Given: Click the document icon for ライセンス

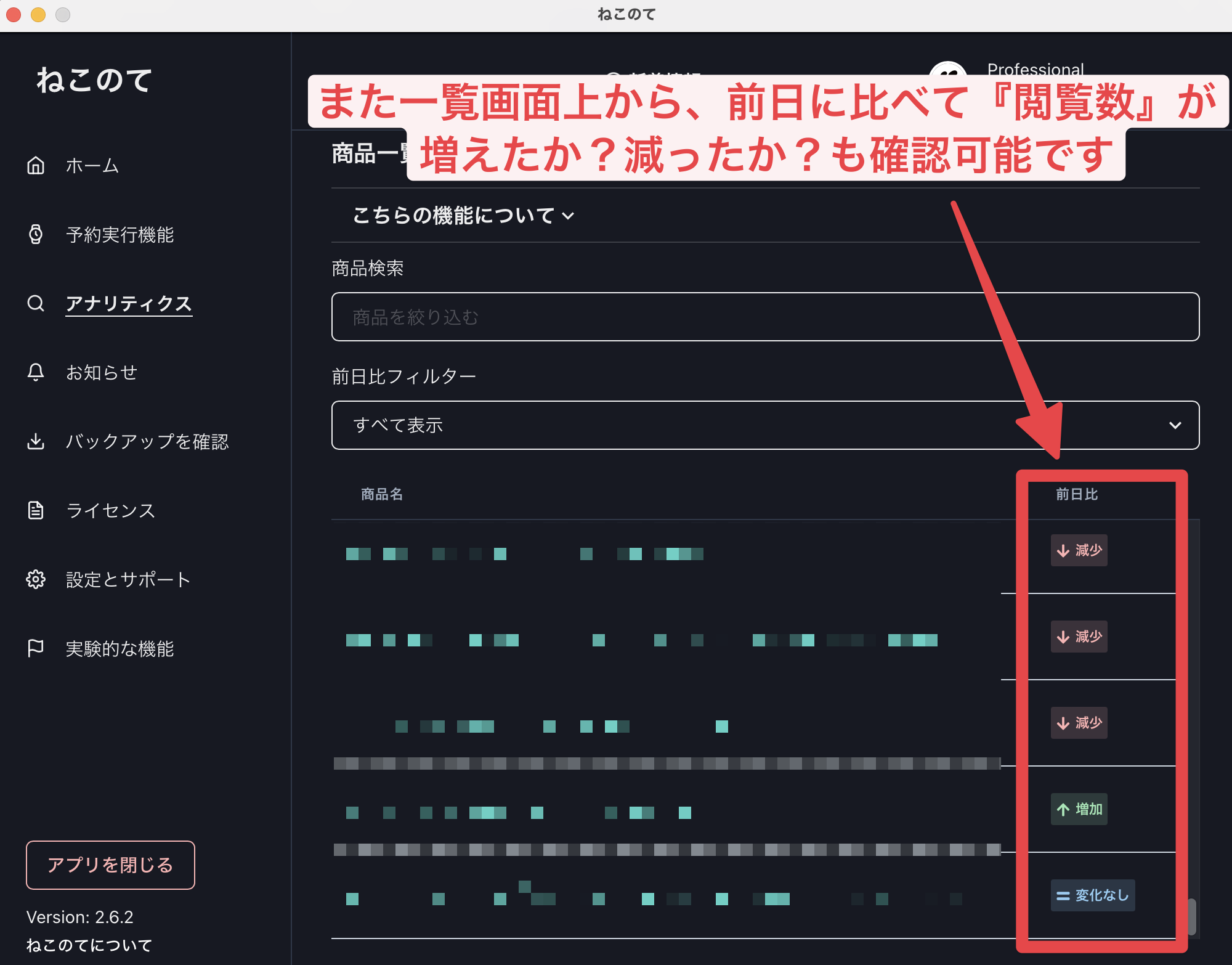Looking at the screenshot, I should point(36,510).
